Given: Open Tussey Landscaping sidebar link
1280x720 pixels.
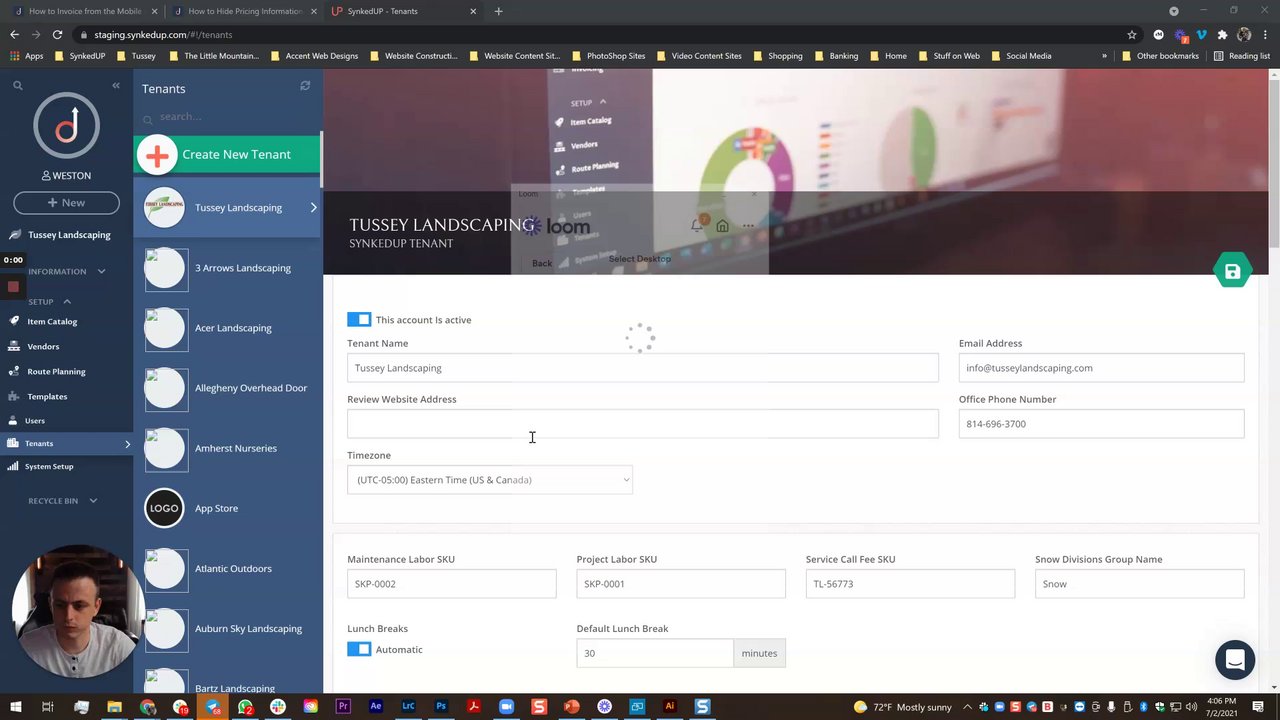Looking at the screenshot, I should point(69,235).
